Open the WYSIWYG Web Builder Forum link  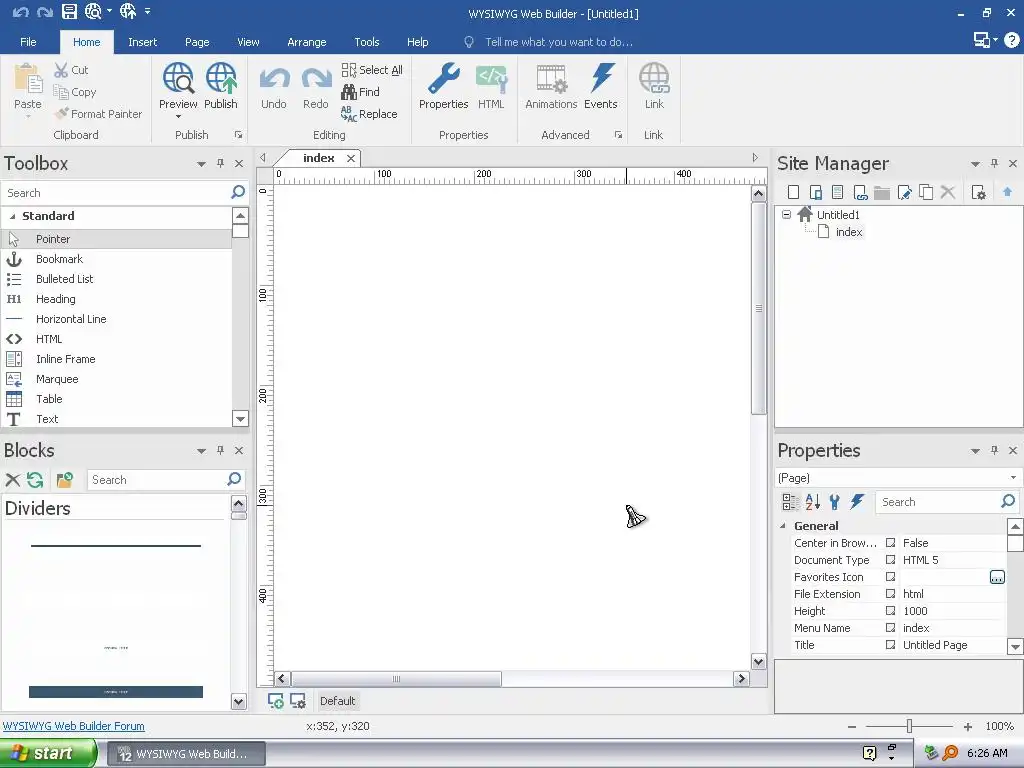(x=74, y=726)
